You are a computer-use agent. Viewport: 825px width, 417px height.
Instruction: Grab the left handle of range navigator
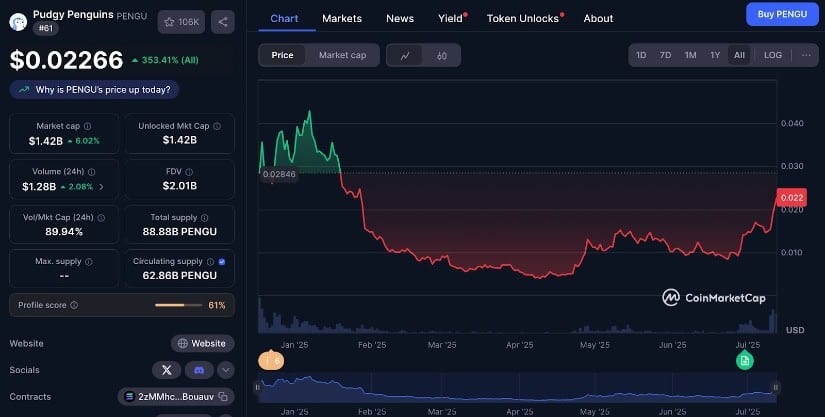pyautogui.click(x=258, y=388)
